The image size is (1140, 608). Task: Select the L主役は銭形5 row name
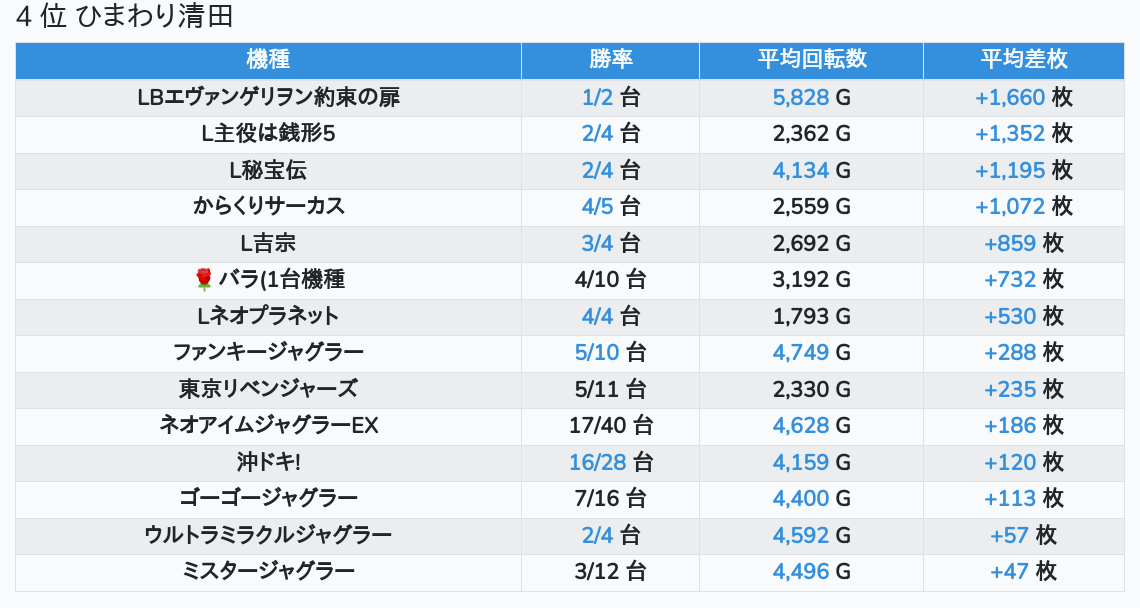[268, 134]
